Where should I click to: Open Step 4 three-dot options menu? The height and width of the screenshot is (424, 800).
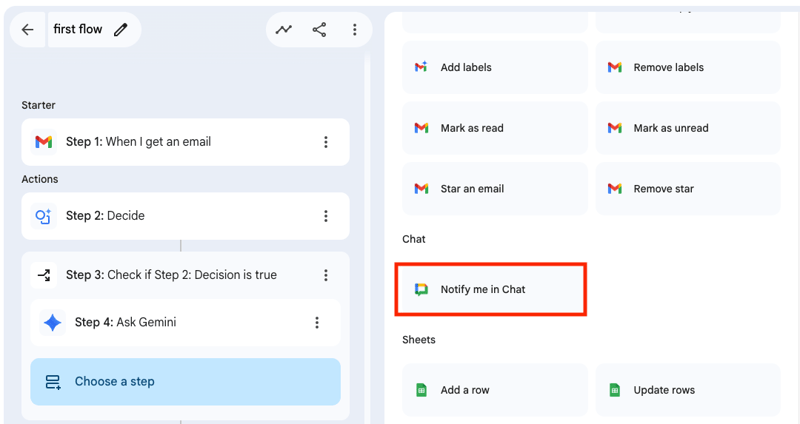click(317, 322)
